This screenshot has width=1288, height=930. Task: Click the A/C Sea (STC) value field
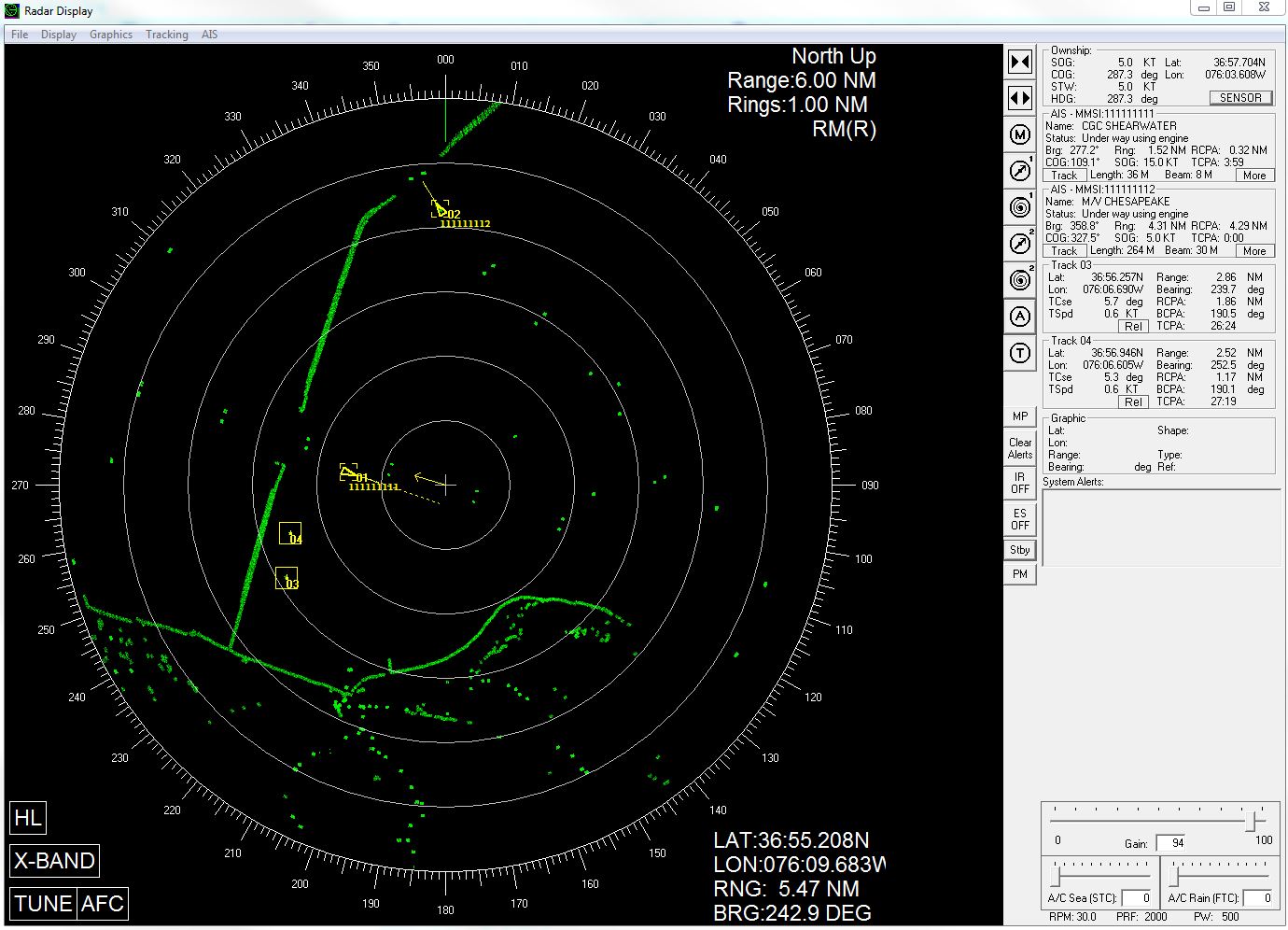1136,898
